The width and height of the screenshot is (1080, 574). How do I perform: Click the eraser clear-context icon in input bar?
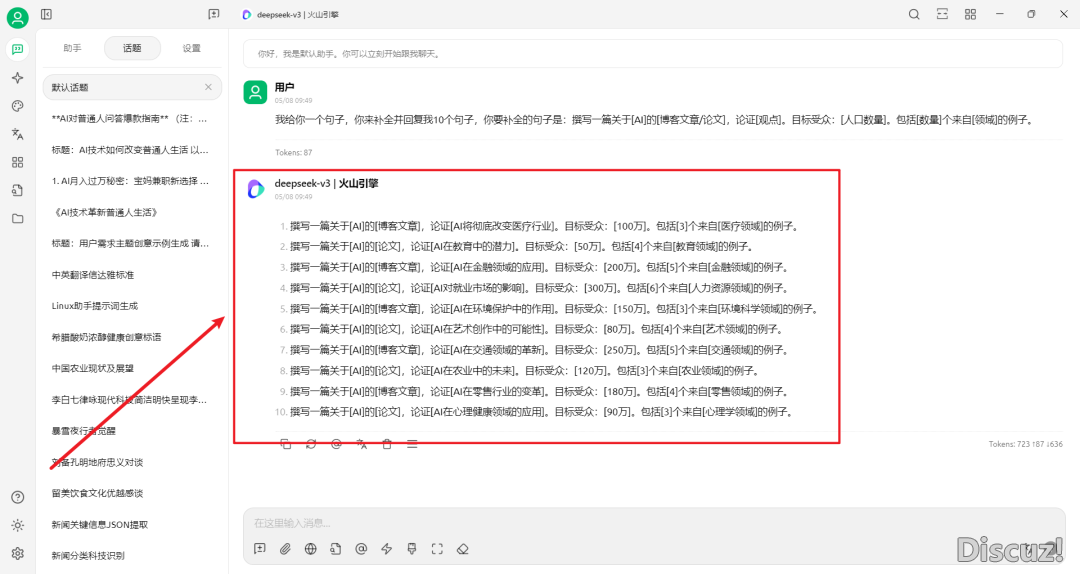462,548
